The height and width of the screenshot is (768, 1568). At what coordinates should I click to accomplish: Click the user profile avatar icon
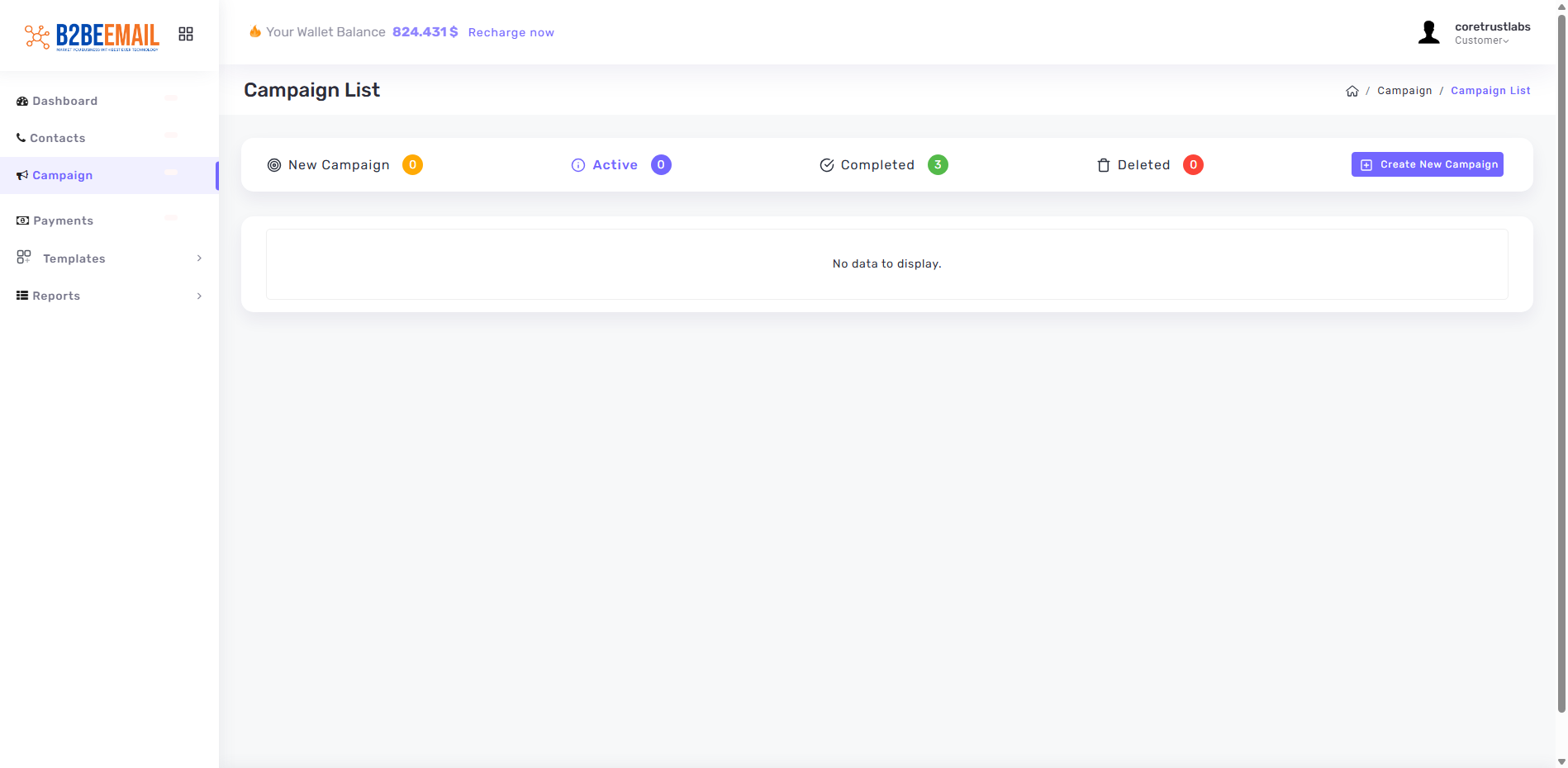tap(1428, 33)
